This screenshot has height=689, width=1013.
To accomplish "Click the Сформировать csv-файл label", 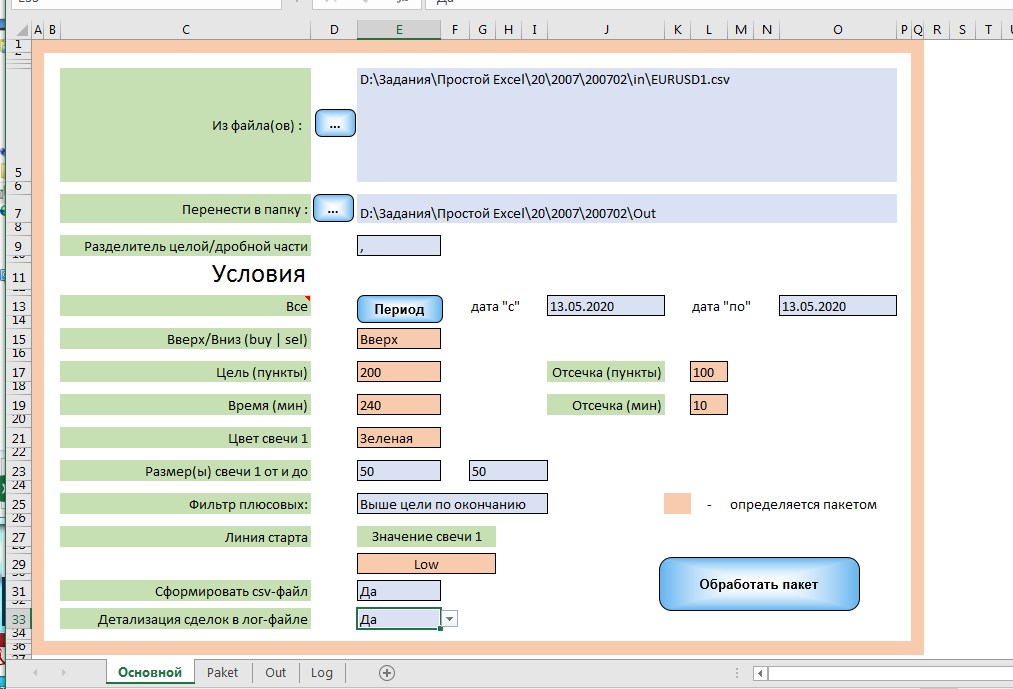I will point(185,591).
